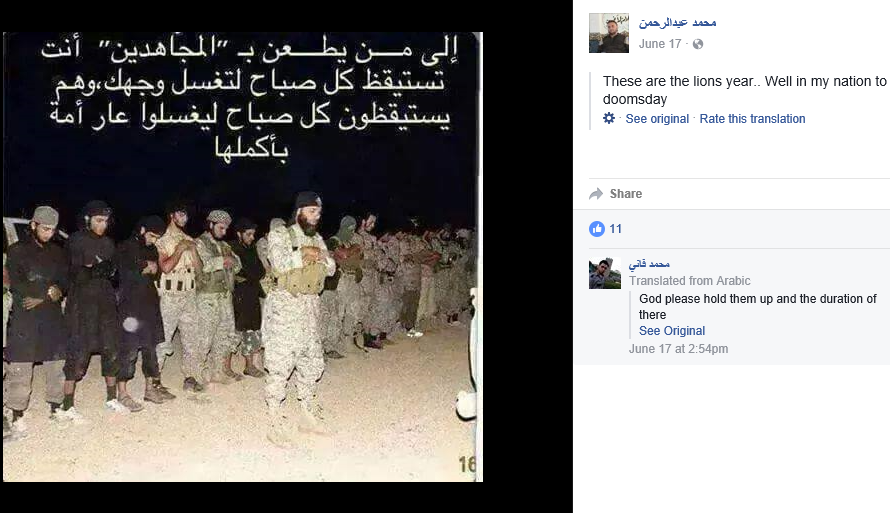Screen dimensions: 890x513
Task: Open the list of 11 likes
Action: click(x=616, y=229)
